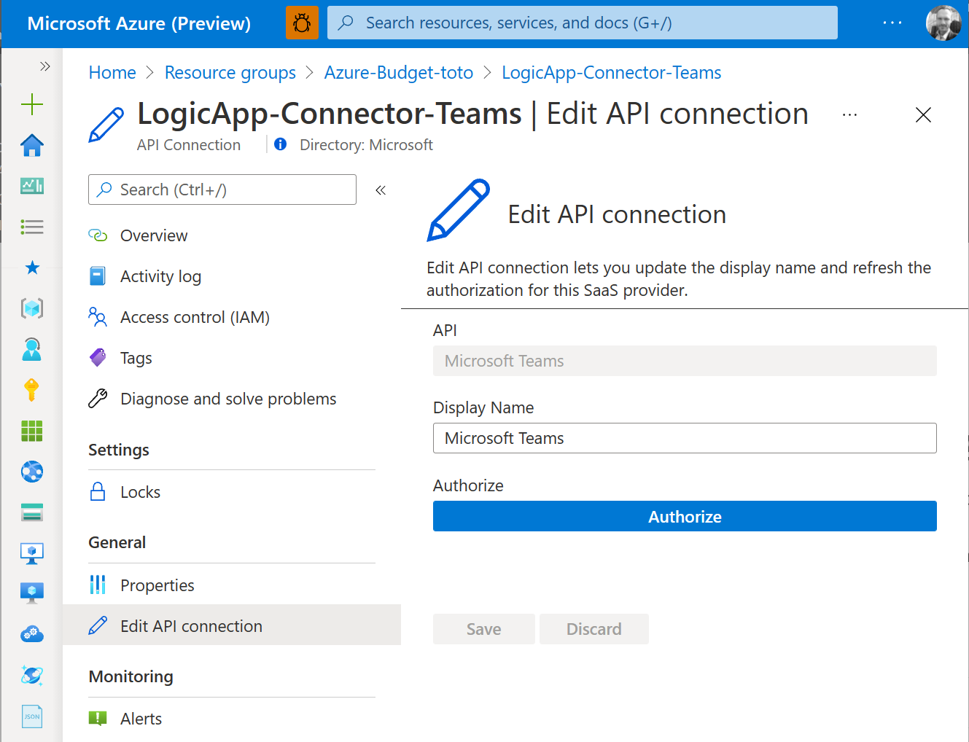Click the resource menu Search (Ctrl+/) box
Screen dimensions: 969x742
tap(222, 189)
